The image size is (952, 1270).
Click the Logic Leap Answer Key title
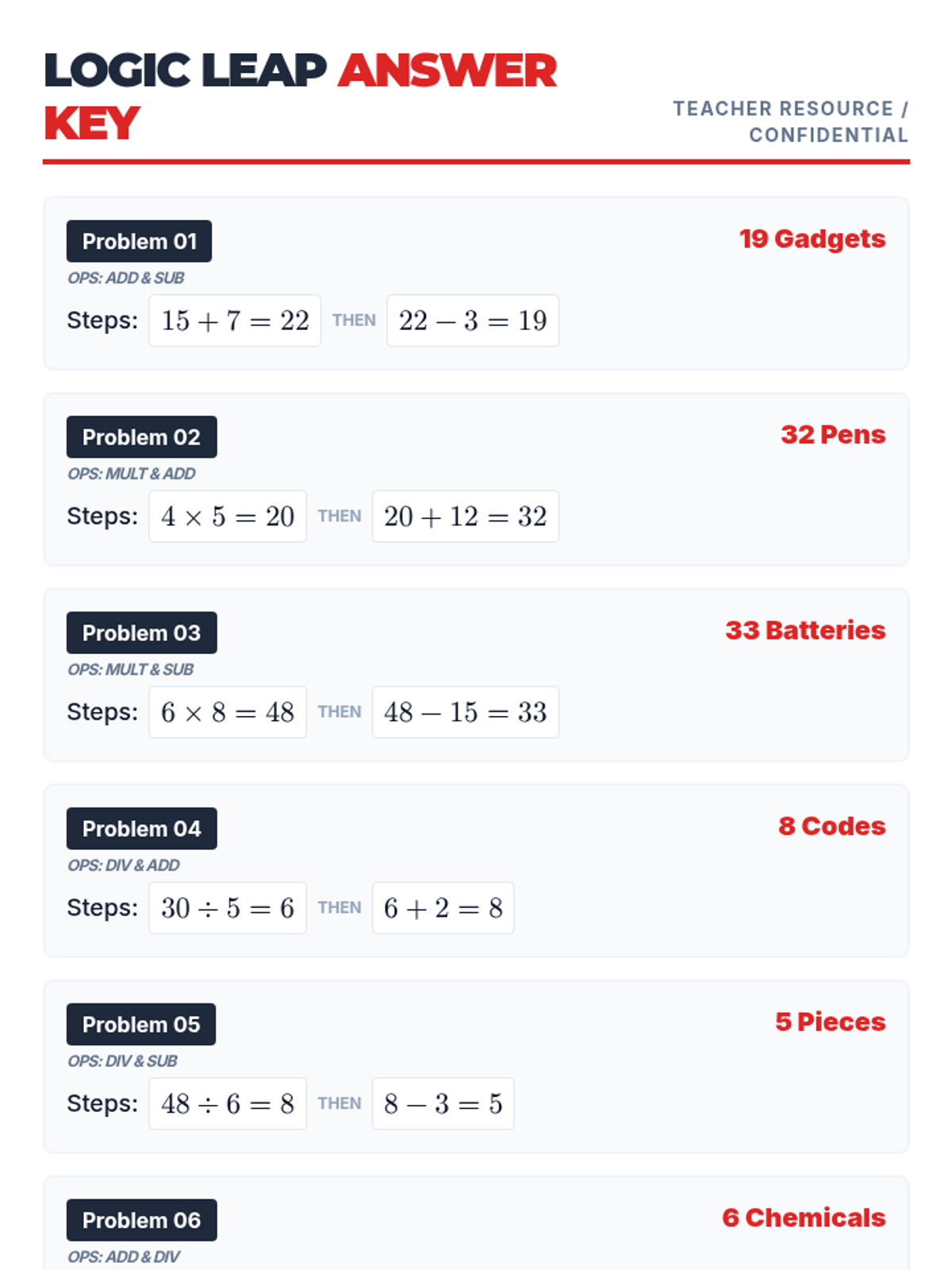300,96
